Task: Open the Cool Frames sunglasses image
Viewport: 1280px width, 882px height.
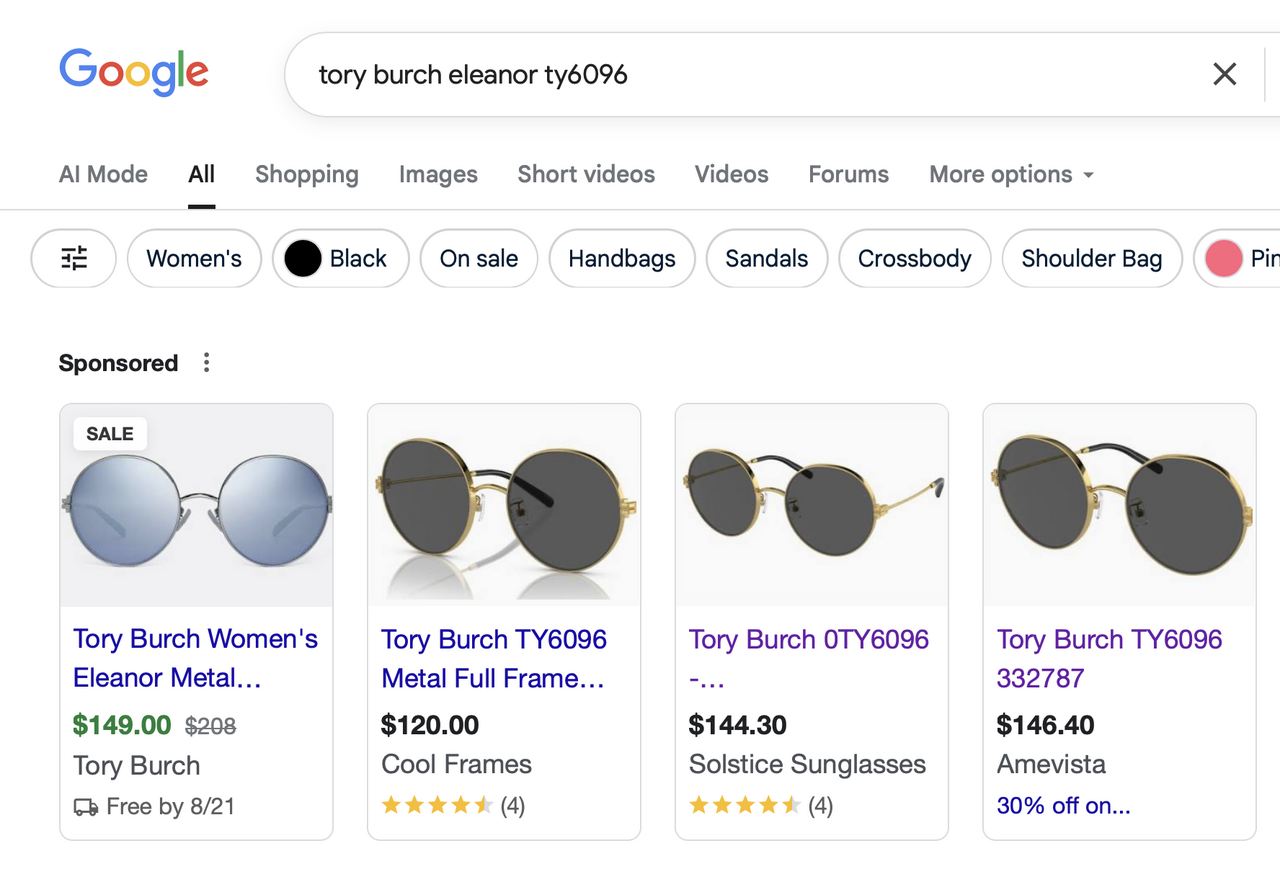Action: tap(504, 505)
